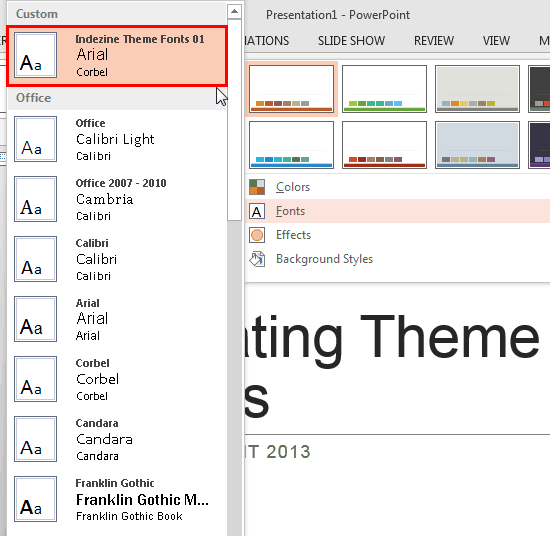Viewport: 550px width, 536px height.
Task: Apply the beige background variant thumbnail
Action: [477, 89]
